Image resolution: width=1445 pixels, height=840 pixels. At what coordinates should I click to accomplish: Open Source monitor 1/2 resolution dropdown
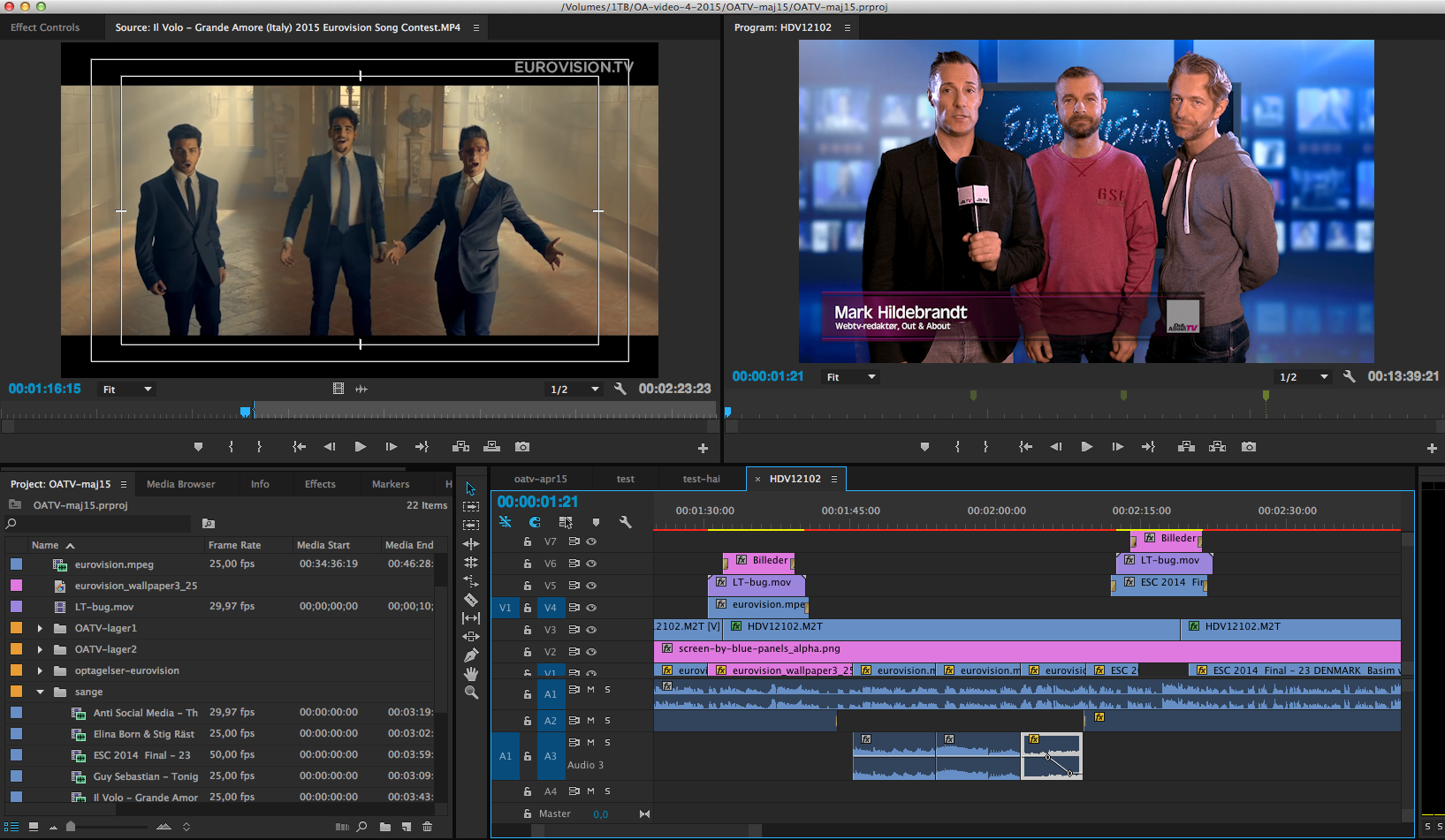coord(574,390)
